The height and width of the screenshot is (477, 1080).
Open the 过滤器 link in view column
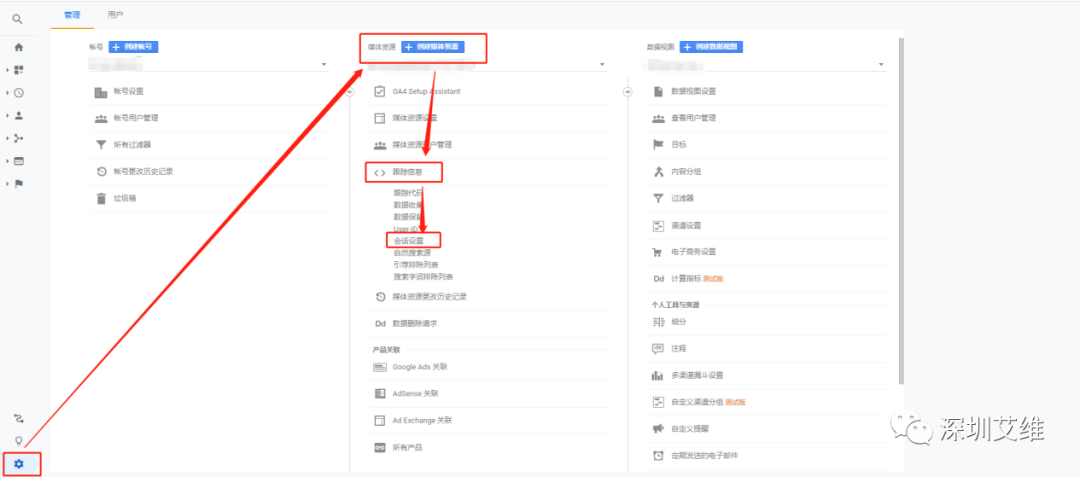pos(682,198)
